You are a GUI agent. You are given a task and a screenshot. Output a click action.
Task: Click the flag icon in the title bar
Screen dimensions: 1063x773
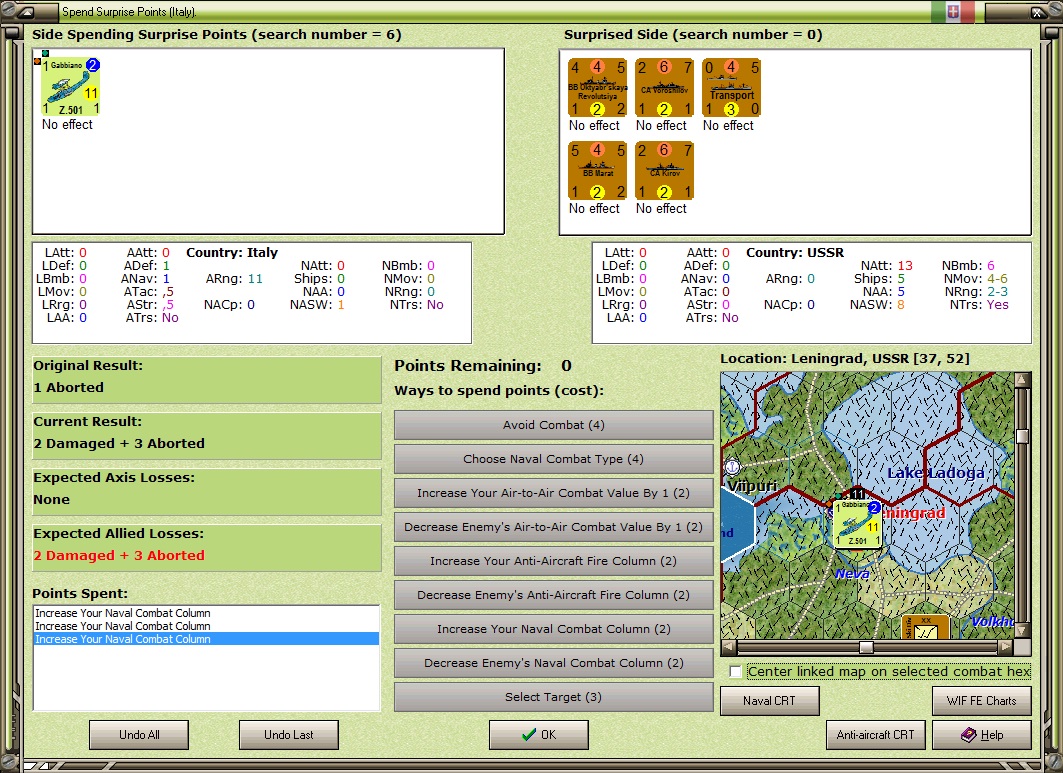(x=952, y=12)
